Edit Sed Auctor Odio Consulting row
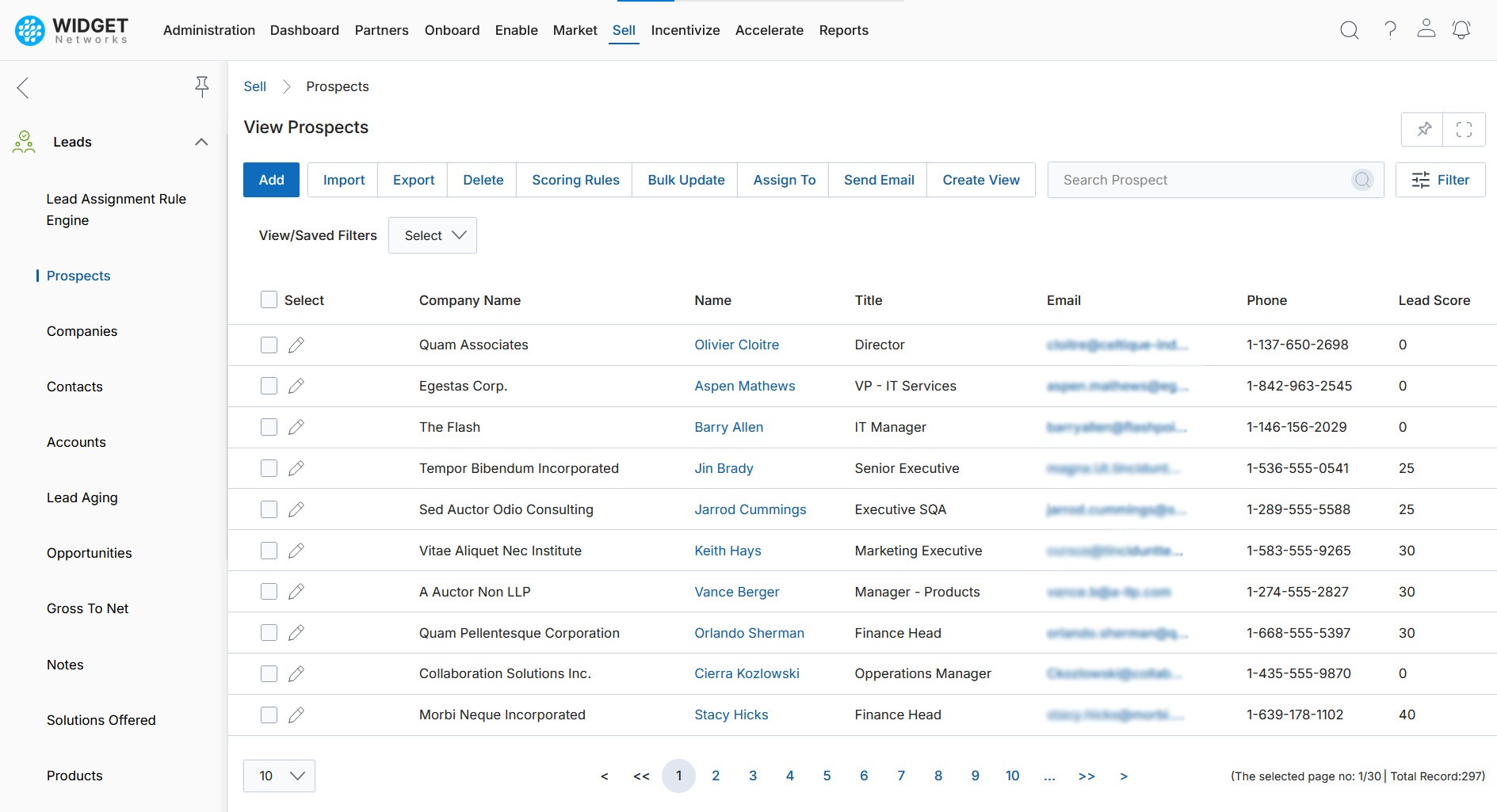This screenshot has width=1497, height=812. click(x=296, y=509)
